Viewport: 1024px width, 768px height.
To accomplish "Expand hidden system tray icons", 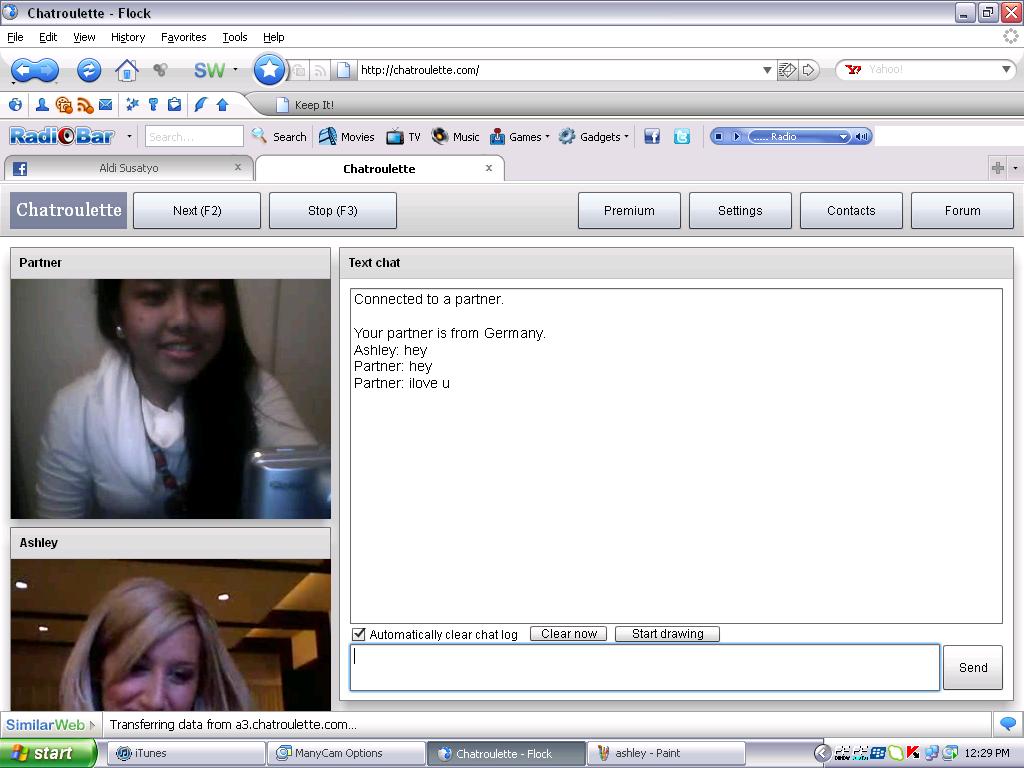I will tap(823, 753).
